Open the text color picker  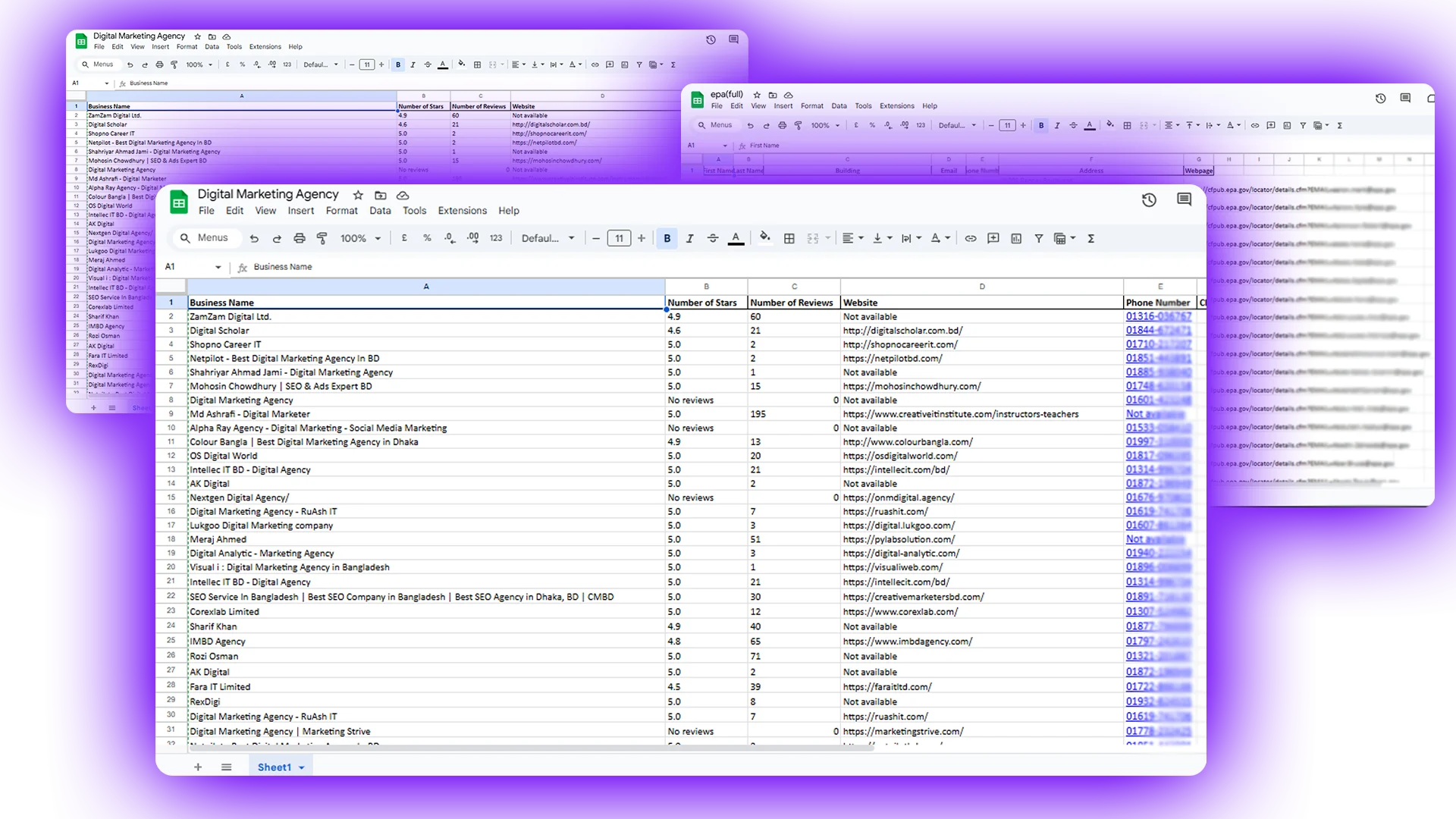pos(736,239)
